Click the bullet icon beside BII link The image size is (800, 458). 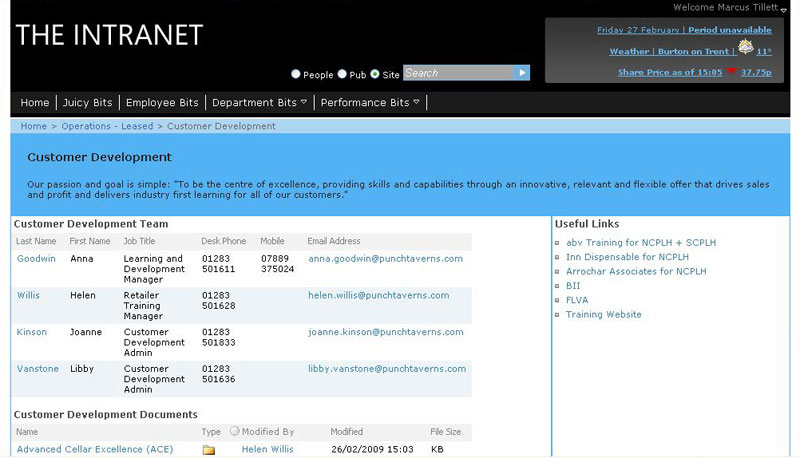(558, 286)
